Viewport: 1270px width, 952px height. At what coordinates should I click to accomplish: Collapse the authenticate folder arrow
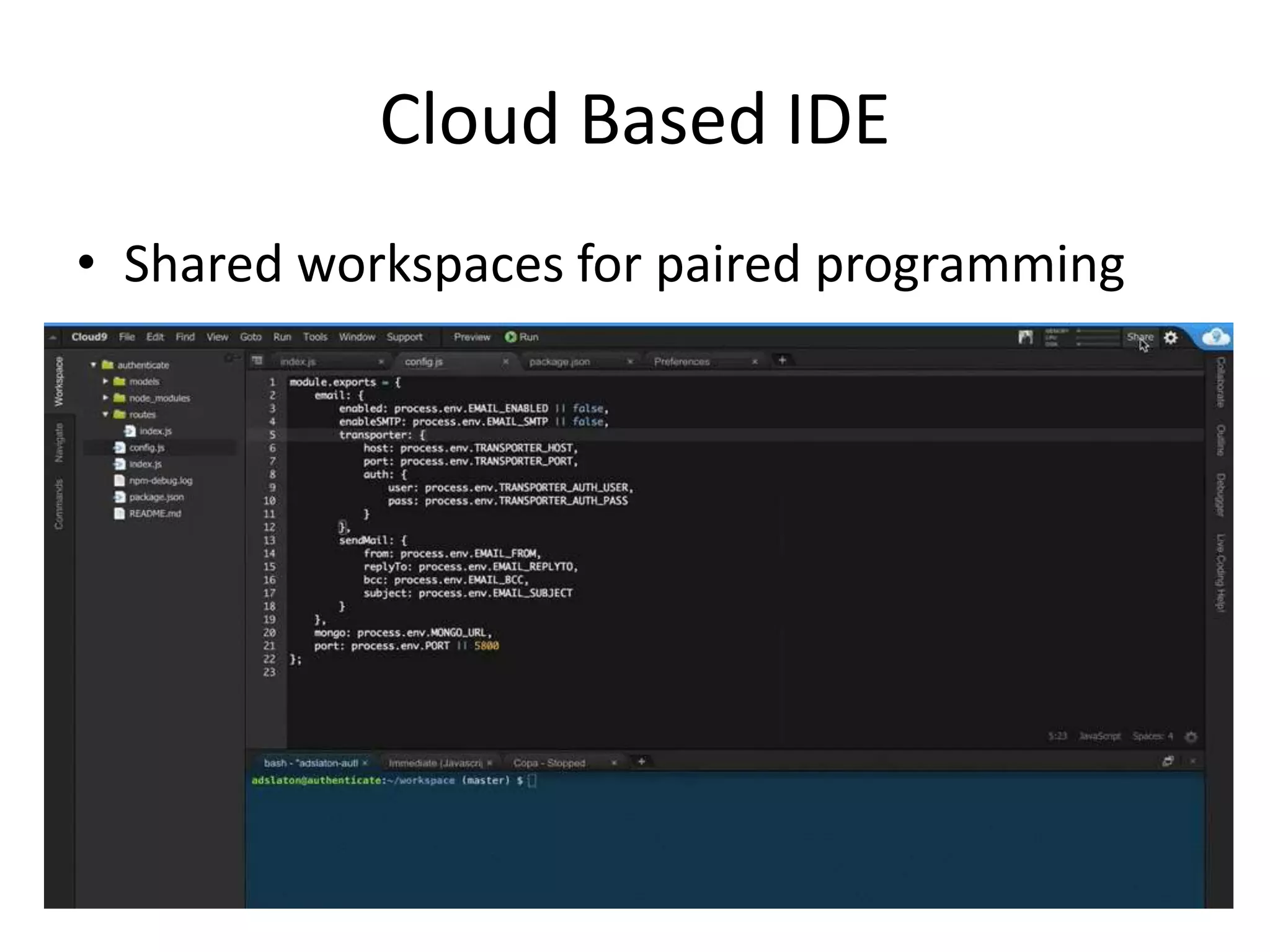coord(93,365)
